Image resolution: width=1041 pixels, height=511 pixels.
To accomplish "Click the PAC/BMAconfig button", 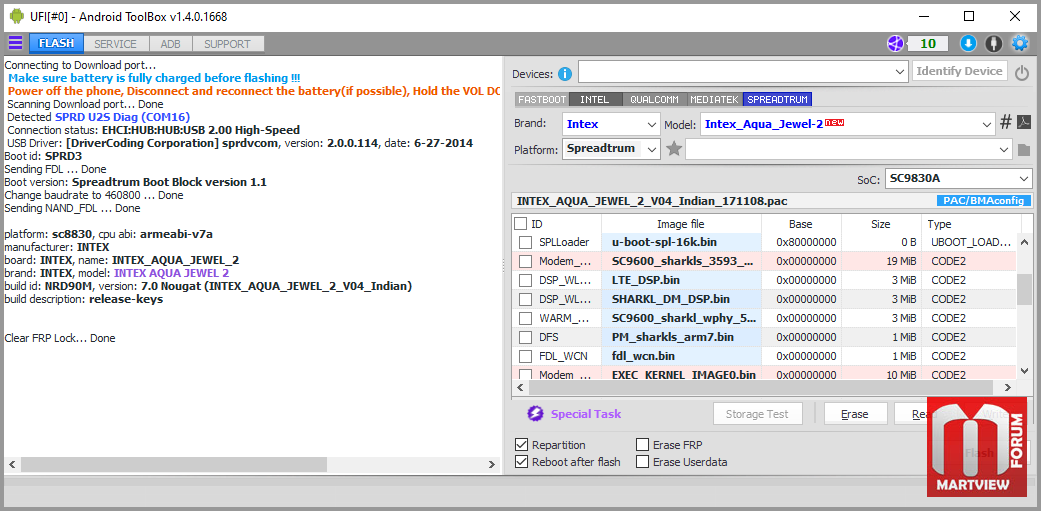I will (984, 200).
